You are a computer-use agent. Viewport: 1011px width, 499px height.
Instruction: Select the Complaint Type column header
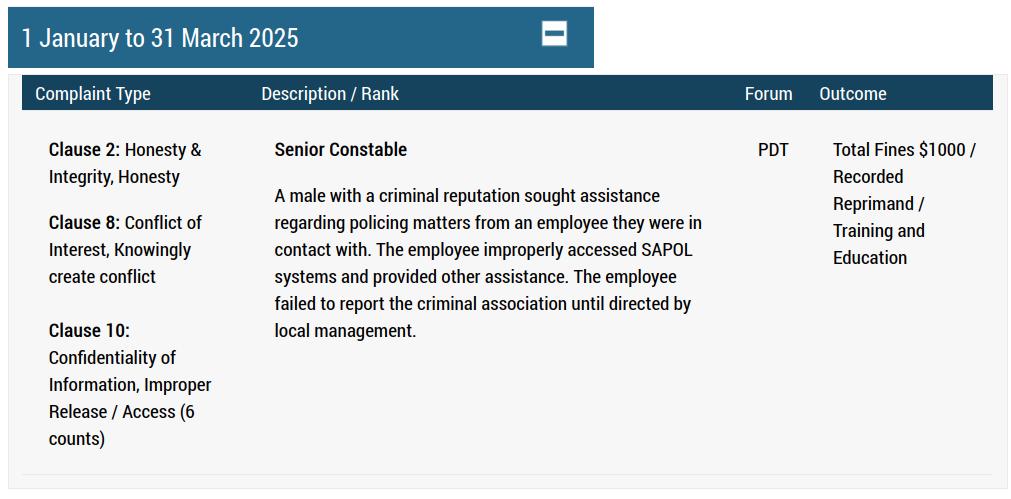(x=93, y=94)
